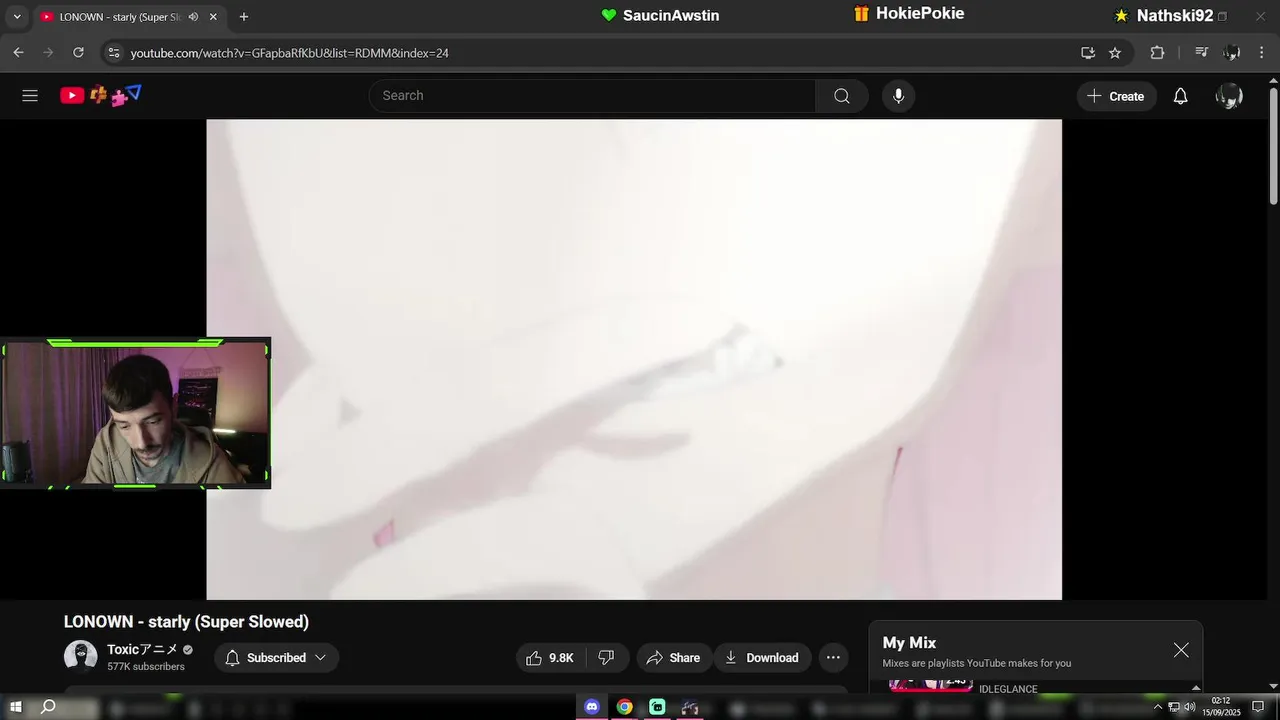Open media controls icon in toolbar

[x=1202, y=53]
